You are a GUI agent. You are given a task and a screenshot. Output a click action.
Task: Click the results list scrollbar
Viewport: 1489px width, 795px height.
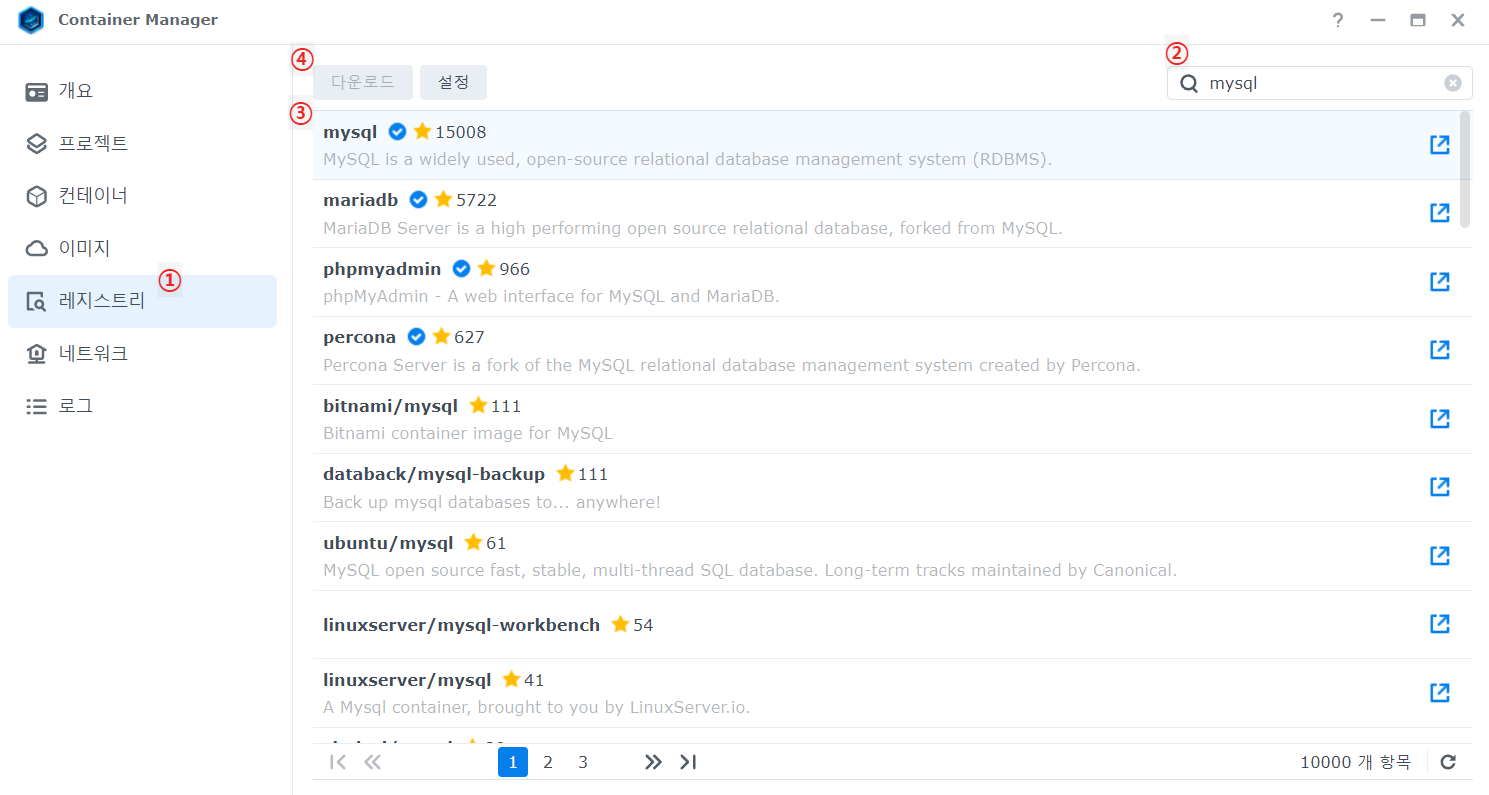[1466, 170]
